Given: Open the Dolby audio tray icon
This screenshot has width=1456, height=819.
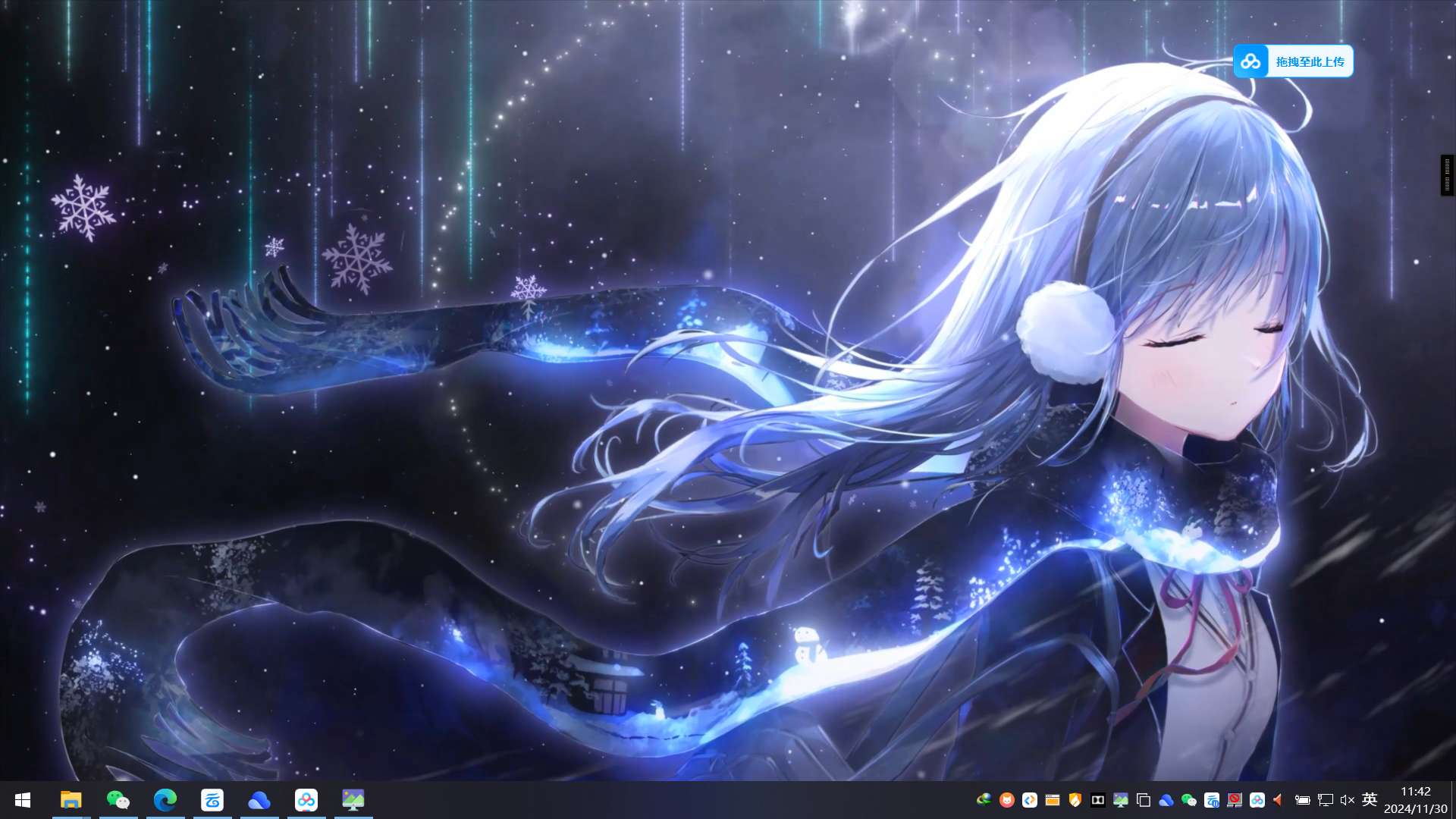Looking at the screenshot, I should (1097, 800).
